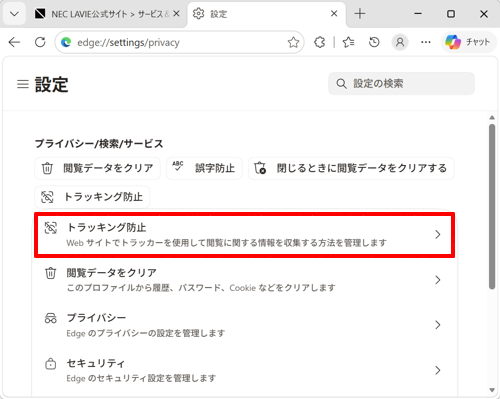Close the 設定 tab
The width and height of the screenshot is (500, 399).
pos(334,14)
